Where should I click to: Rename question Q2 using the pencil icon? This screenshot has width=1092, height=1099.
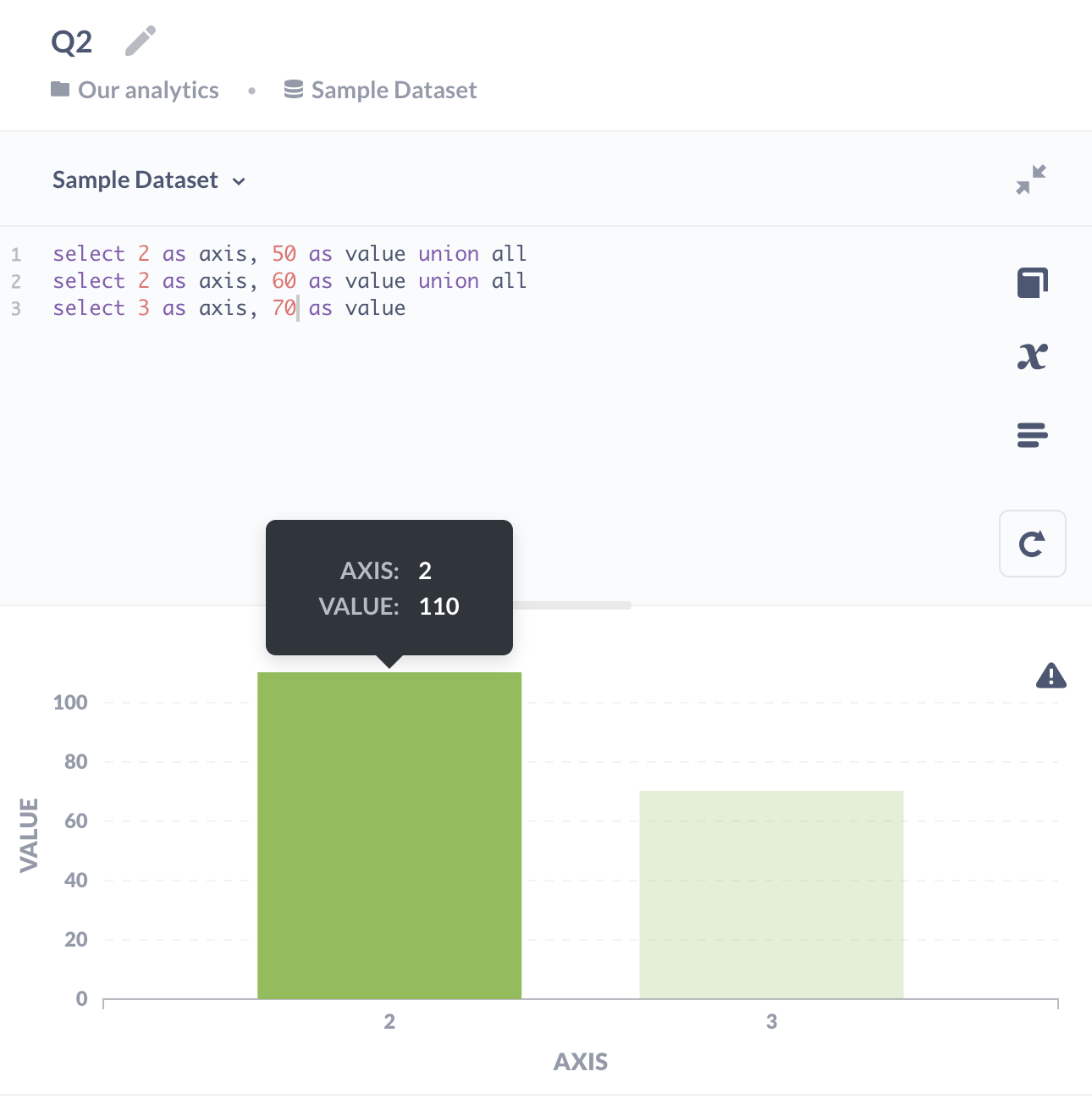(140, 39)
